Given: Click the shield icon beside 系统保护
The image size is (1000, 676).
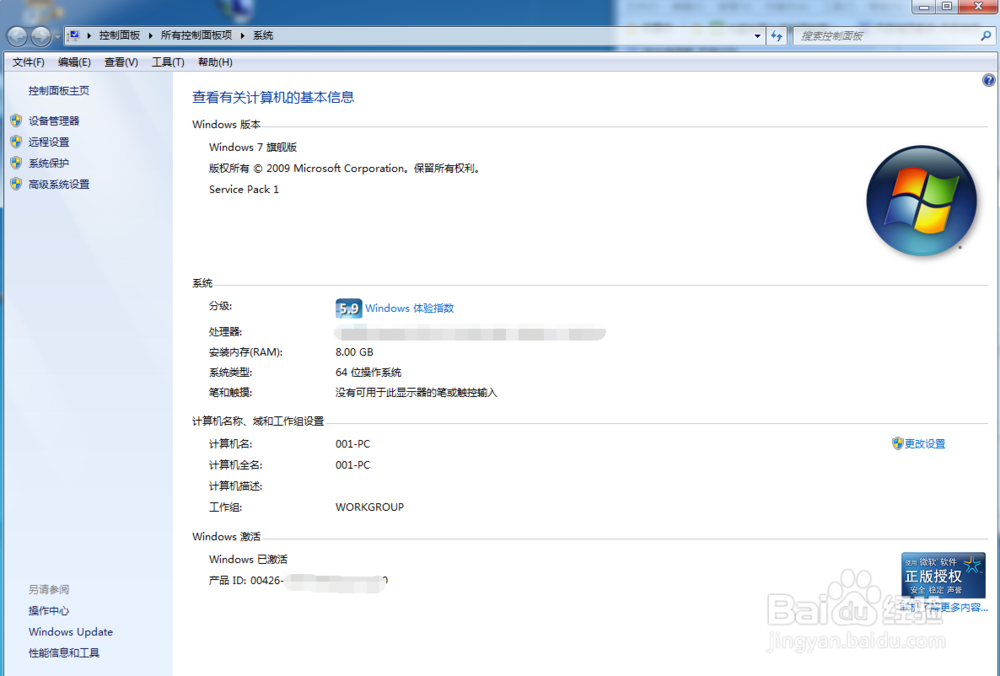Looking at the screenshot, I should pos(16,163).
